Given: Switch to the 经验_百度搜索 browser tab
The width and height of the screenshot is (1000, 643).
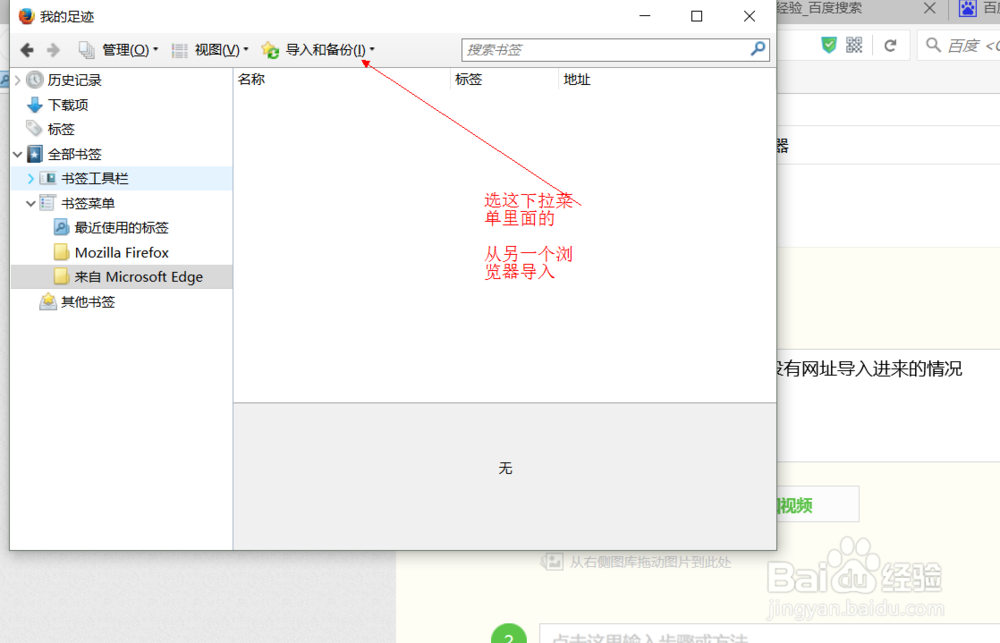Looking at the screenshot, I should click(x=846, y=10).
